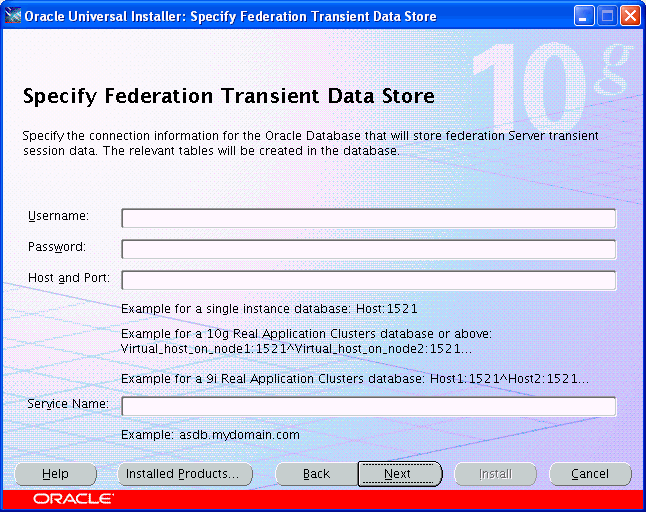Viewport: 646px width, 512px height.
Task: Click the 'Example for a single instance database' text
Action: point(269,309)
